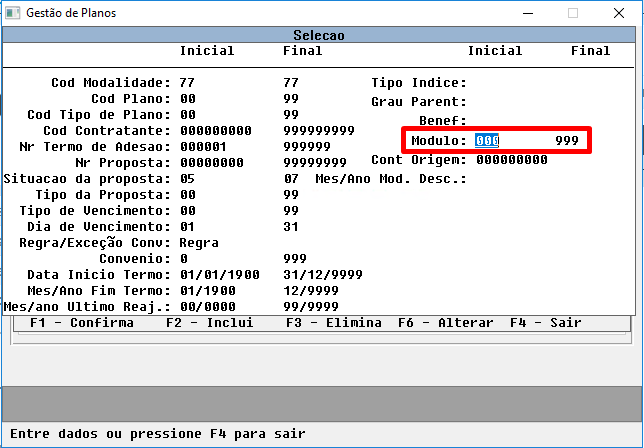Screen dimensions: 644x448
Task: Click Nr Proposta initial 00000000
Action: 212,163
